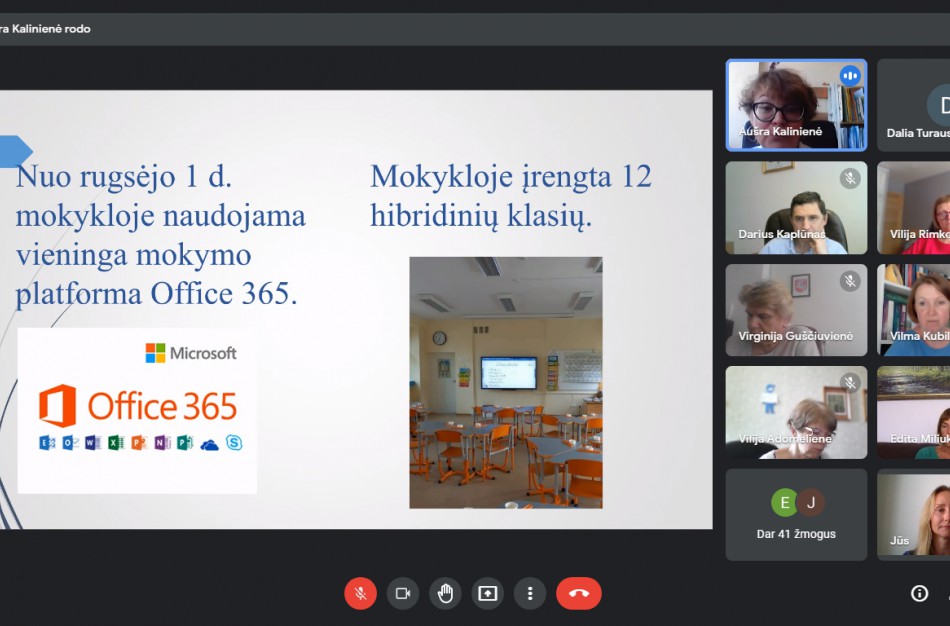The image size is (950, 626).
Task: Raise your hand in the meeting
Action: point(445,593)
